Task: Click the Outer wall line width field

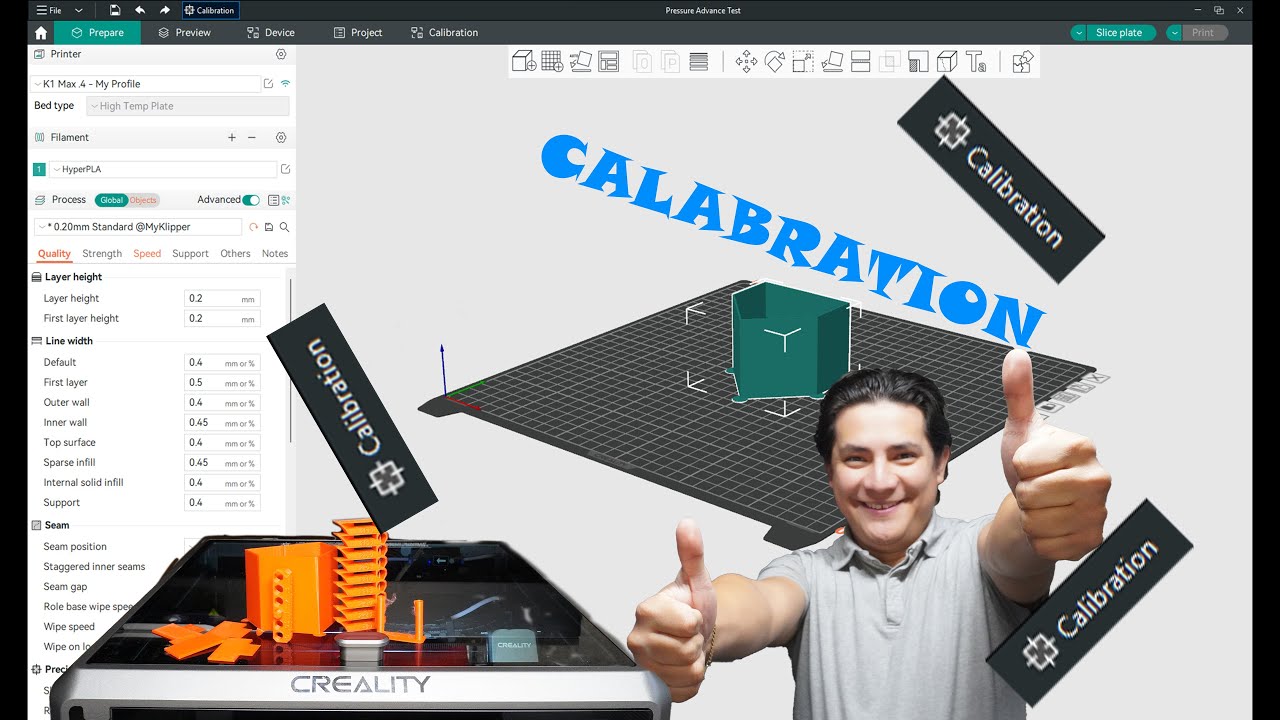Action: [222, 402]
